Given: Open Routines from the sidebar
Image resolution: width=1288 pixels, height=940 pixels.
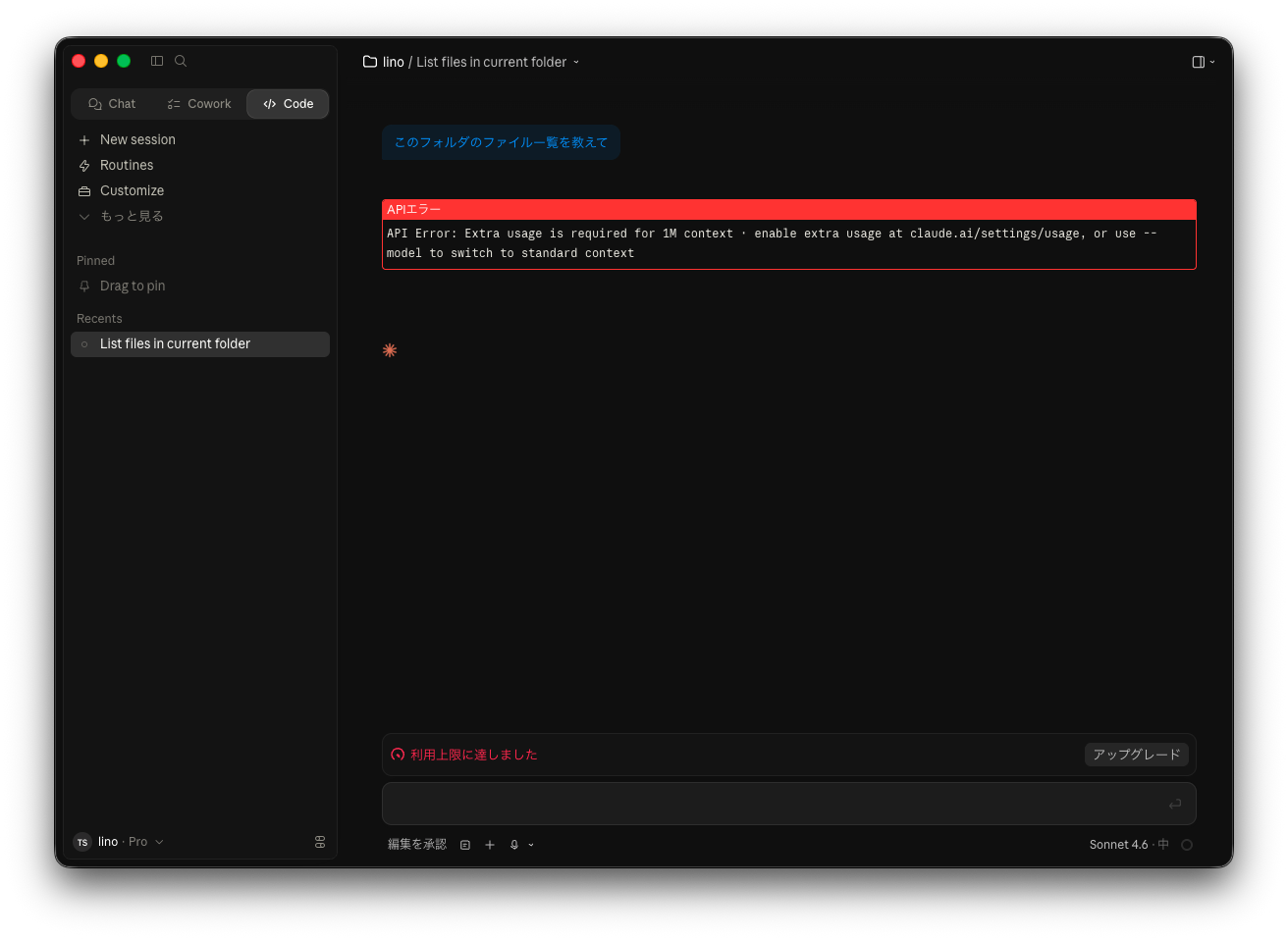Looking at the screenshot, I should tap(200, 166).
